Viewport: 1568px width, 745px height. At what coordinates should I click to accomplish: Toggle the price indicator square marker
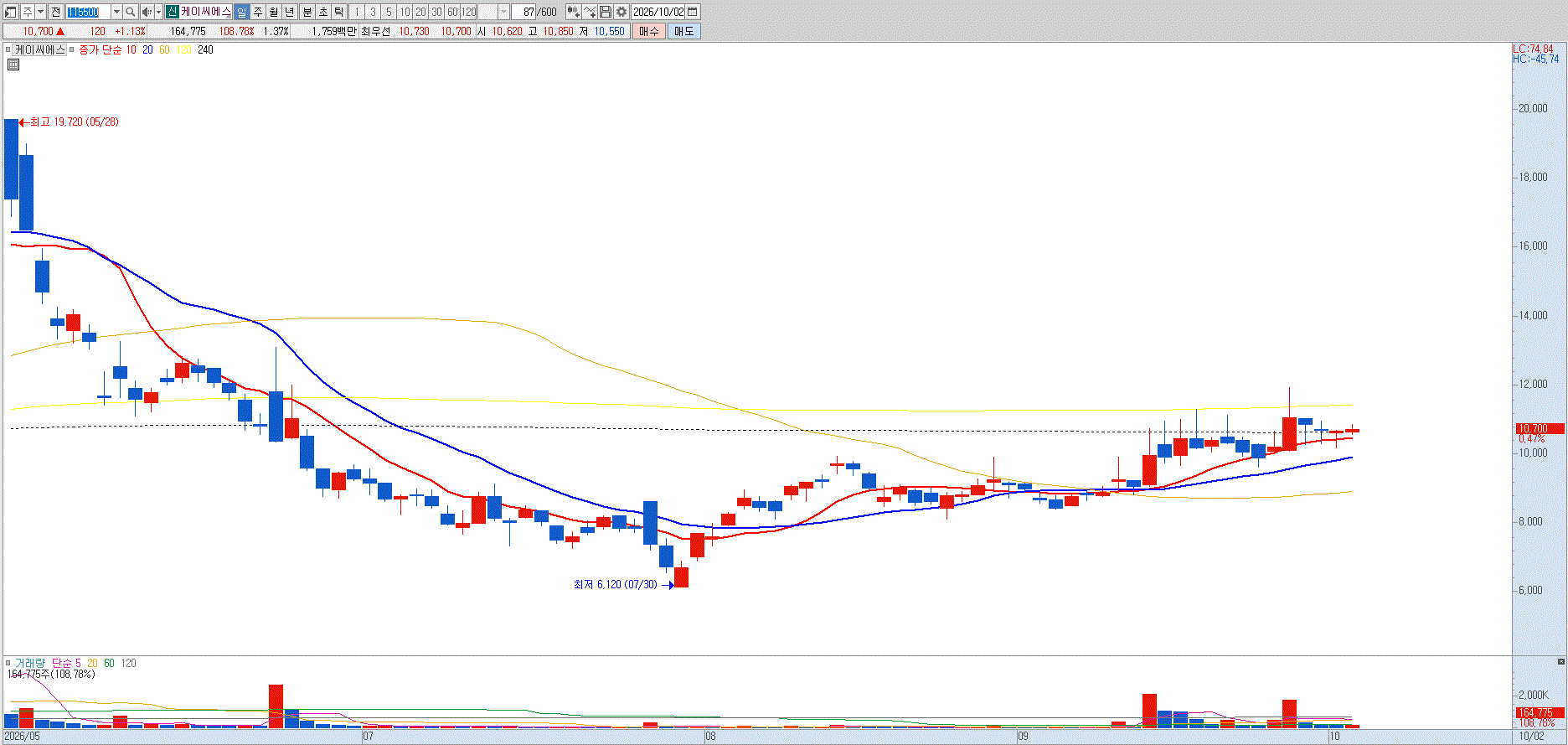[8, 49]
